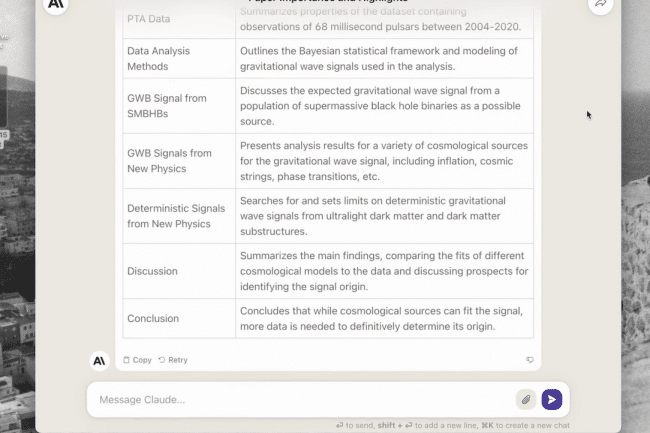Send the message with the purple arrow button
650x433 pixels.
(551, 400)
